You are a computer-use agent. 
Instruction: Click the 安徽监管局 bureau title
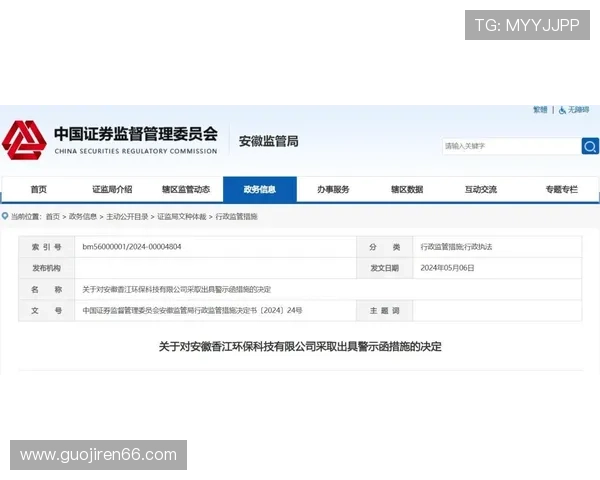(269, 141)
